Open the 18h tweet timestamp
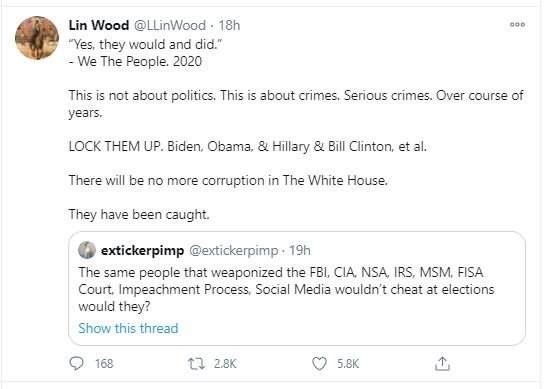Viewport: 548px width, 389px height. (229, 25)
